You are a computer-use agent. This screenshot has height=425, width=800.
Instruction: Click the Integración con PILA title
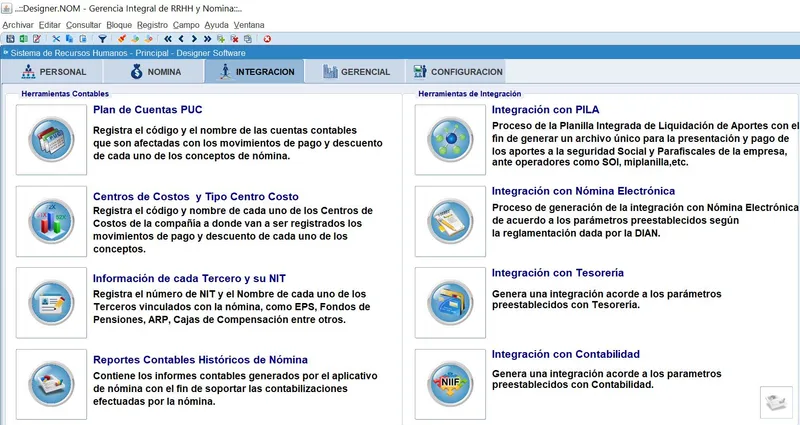tap(545, 110)
